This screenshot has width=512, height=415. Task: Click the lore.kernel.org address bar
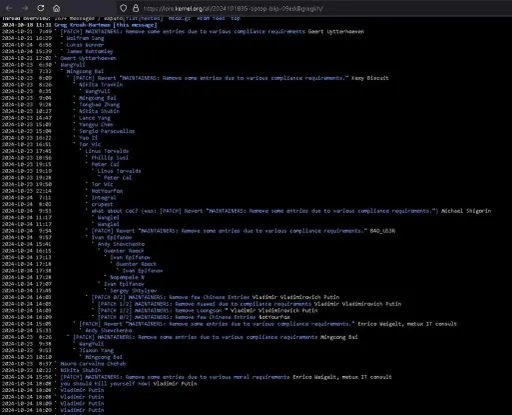[x=313, y=8]
